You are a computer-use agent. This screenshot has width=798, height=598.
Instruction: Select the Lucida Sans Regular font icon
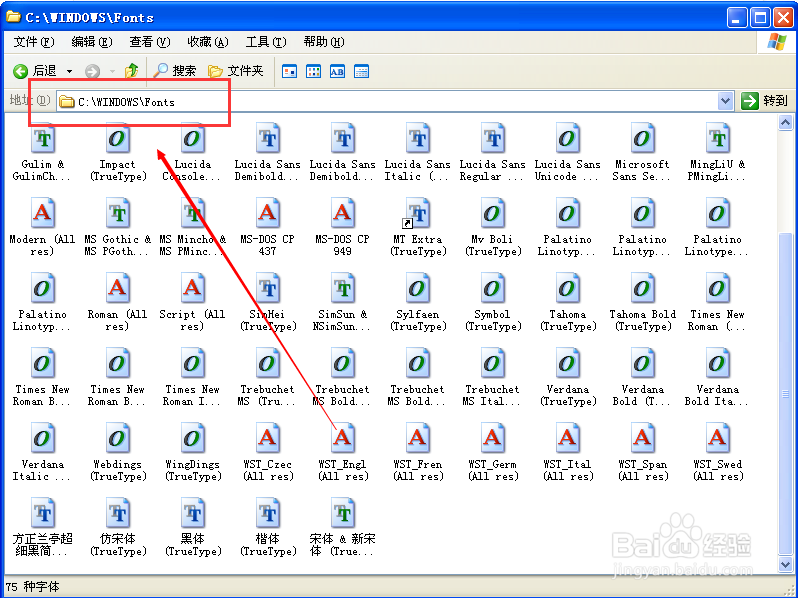(x=492, y=138)
